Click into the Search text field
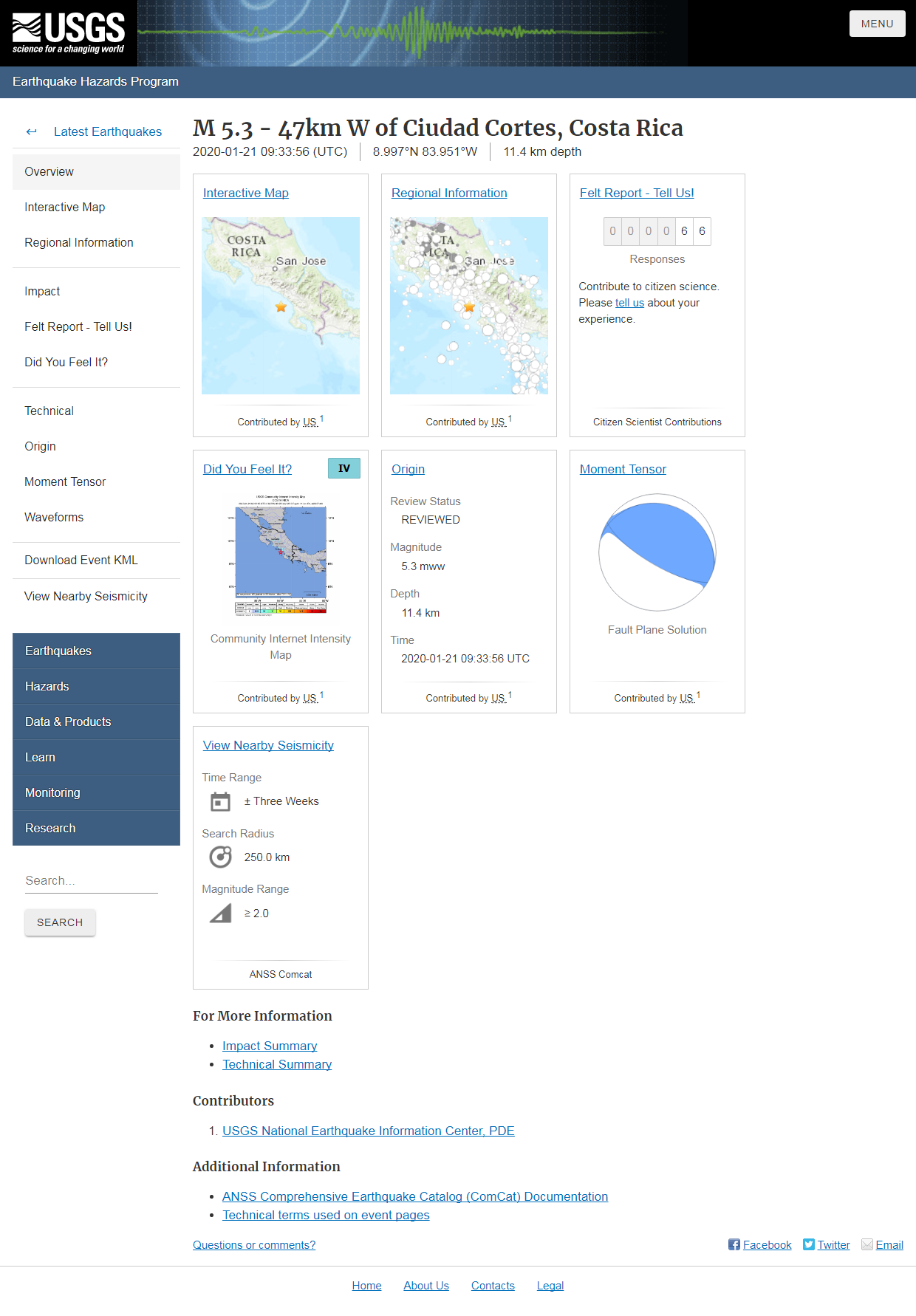This screenshot has width=916, height=1316. pos(92,880)
